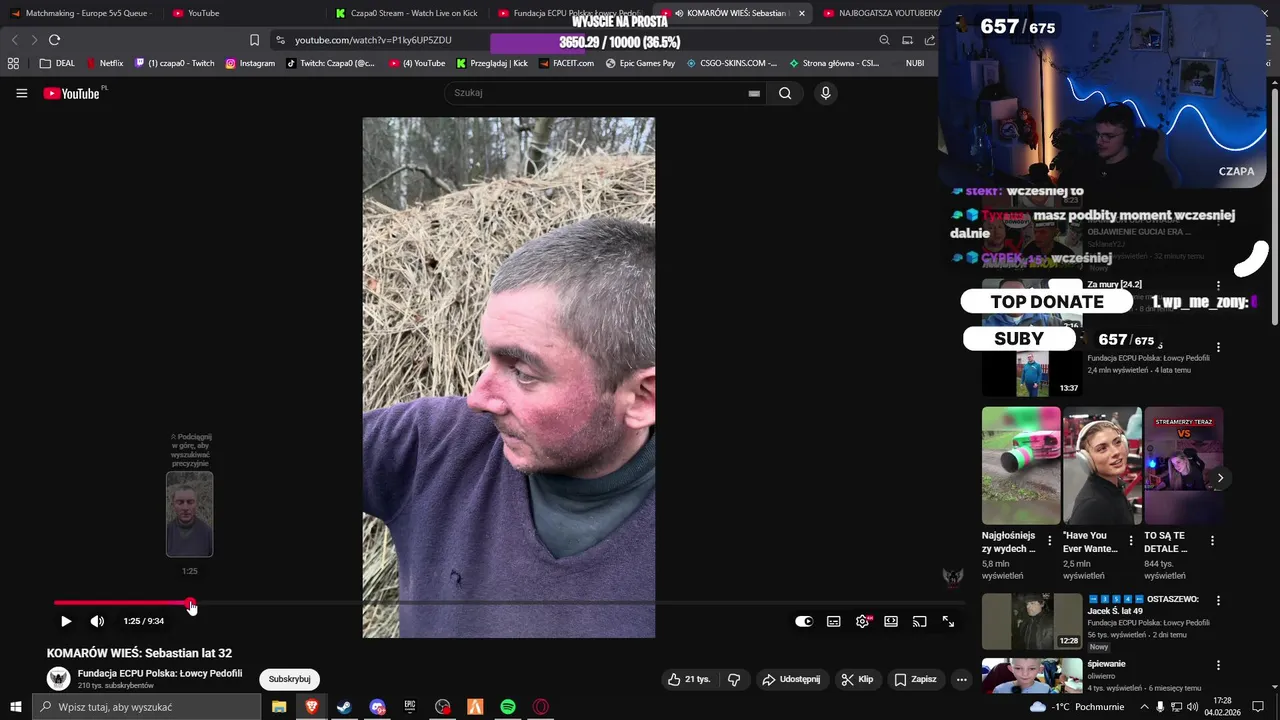Switch to the Czapa0 Stream Kick tab
Screen dimensions: 1280x720
408,13
